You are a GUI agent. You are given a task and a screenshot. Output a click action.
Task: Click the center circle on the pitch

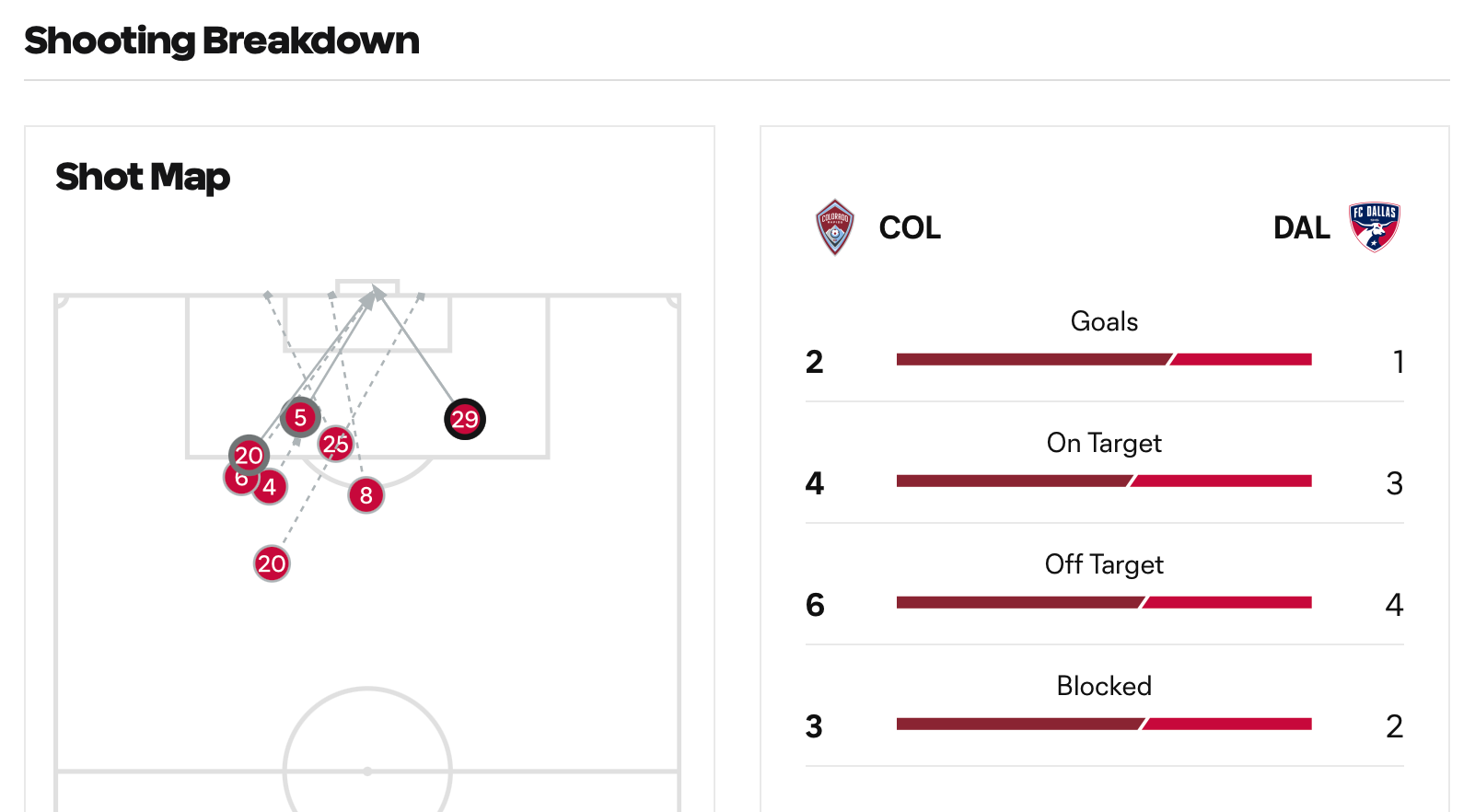click(367, 748)
